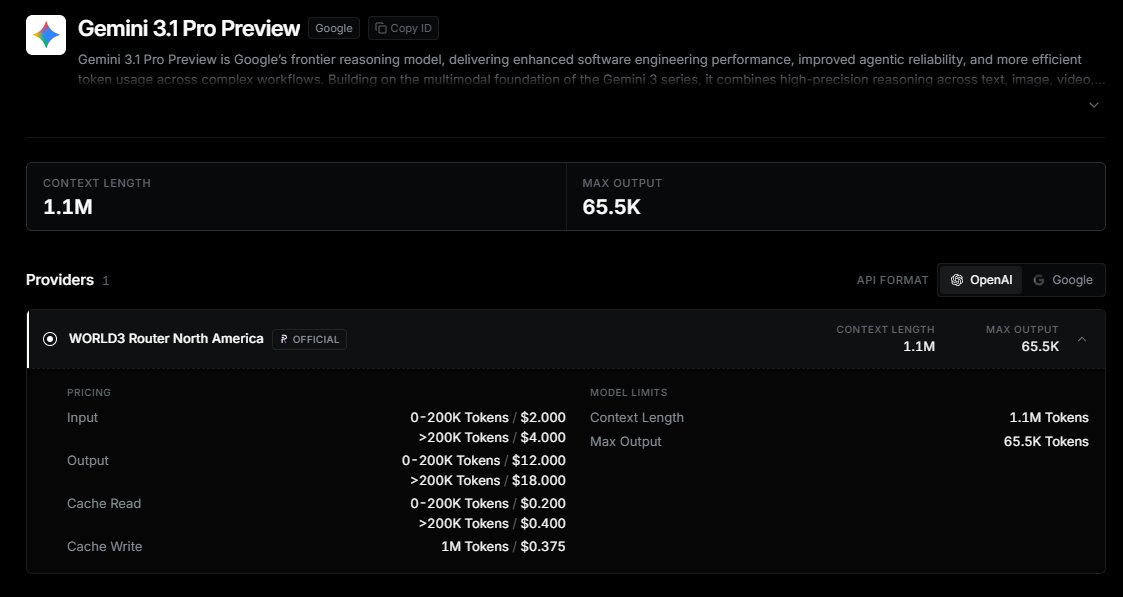Click the OFFICIAL badge
This screenshot has height=597, width=1123.
click(309, 339)
